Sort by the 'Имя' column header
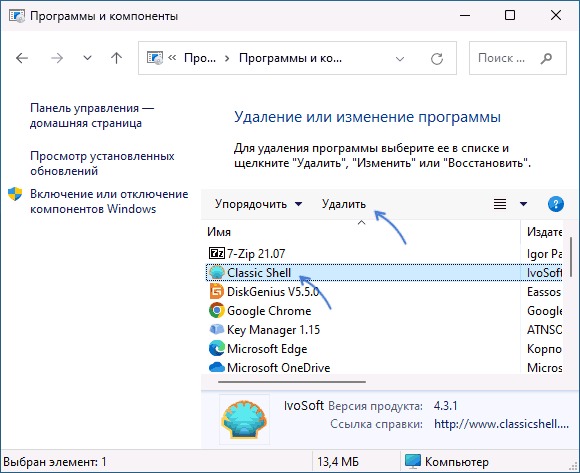This screenshot has height=473, width=580. [219, 232]
